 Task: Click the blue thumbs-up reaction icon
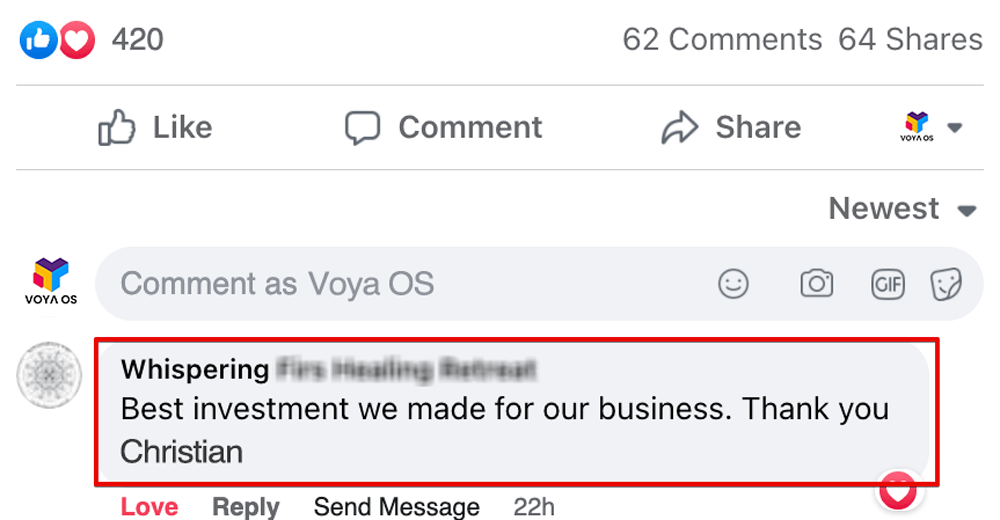click(x=38, y=40)
